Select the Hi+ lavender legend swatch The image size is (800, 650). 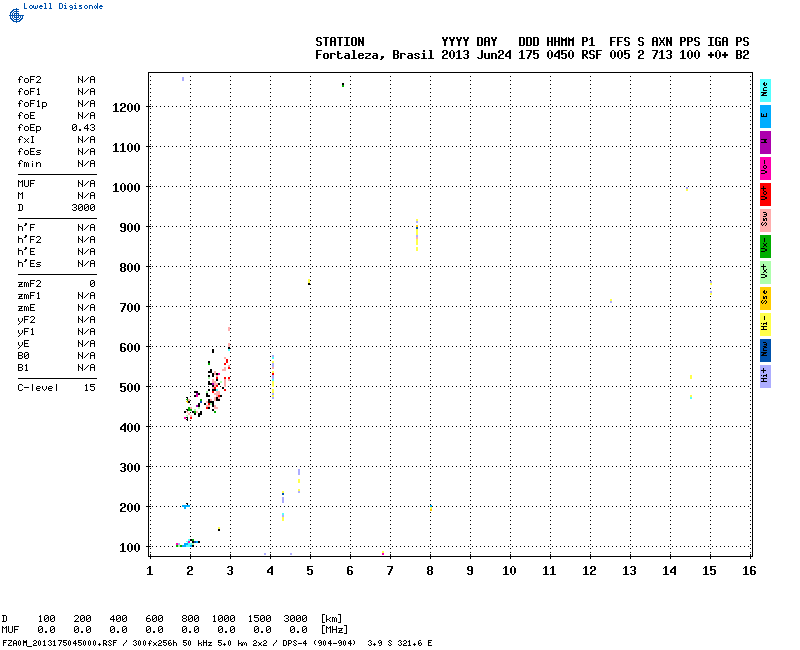765,377
